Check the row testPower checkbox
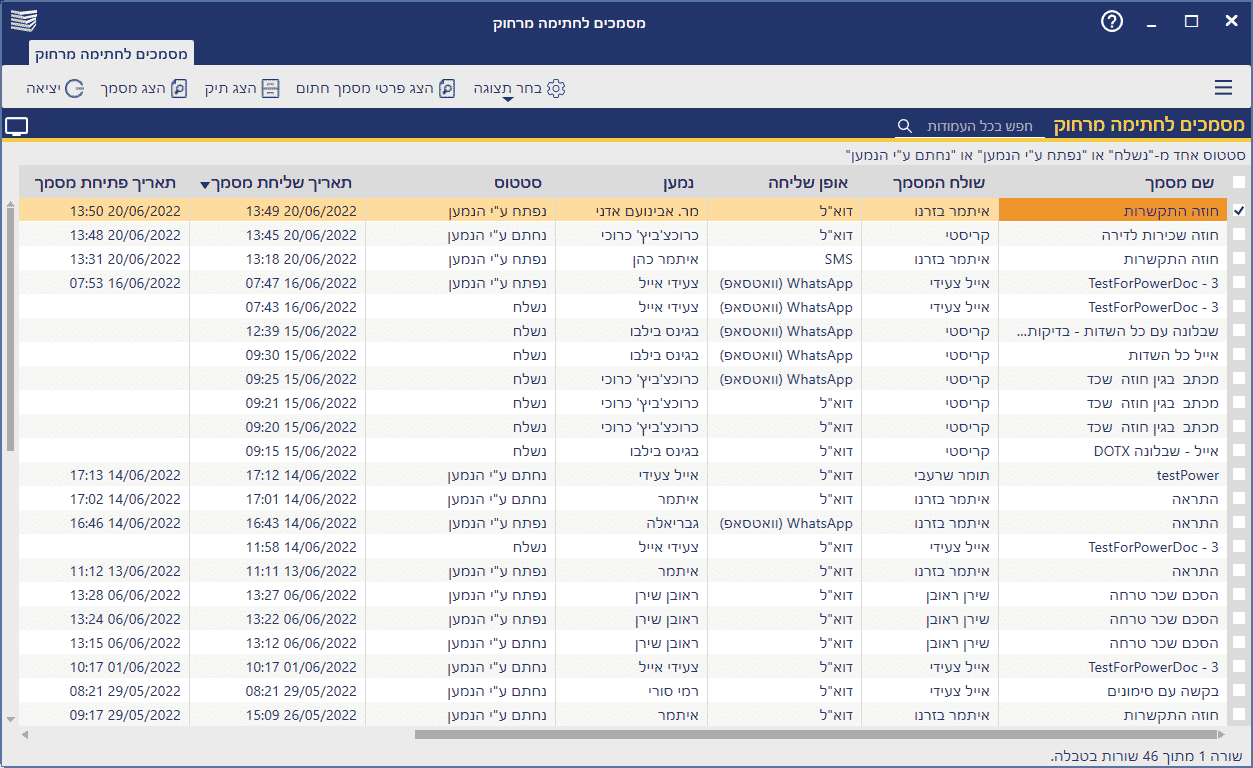Screen dimensions: 1253x768 click(1239, 475)
